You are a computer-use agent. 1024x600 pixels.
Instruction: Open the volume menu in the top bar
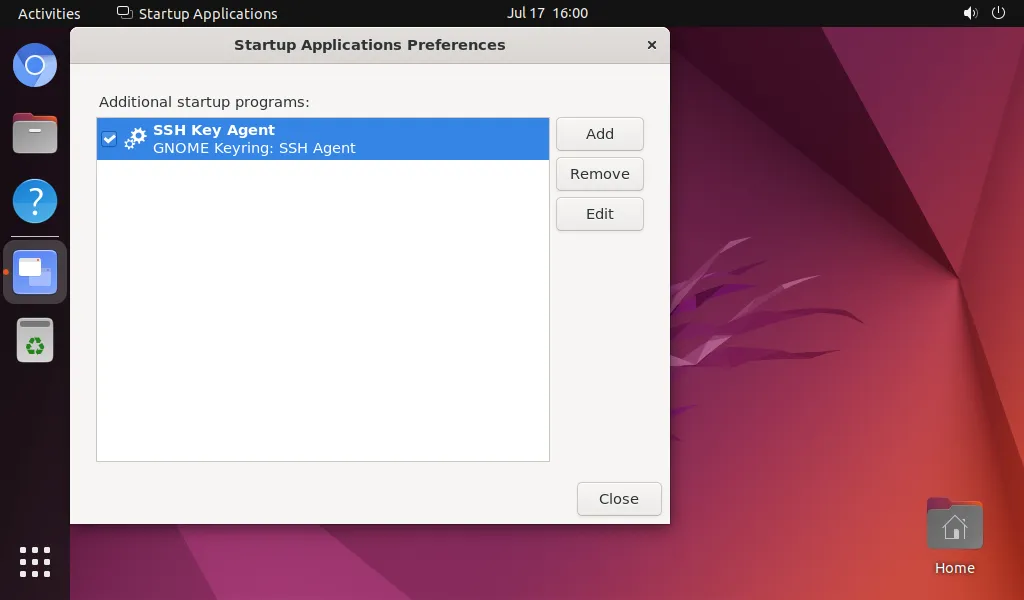tap(968, 13)
